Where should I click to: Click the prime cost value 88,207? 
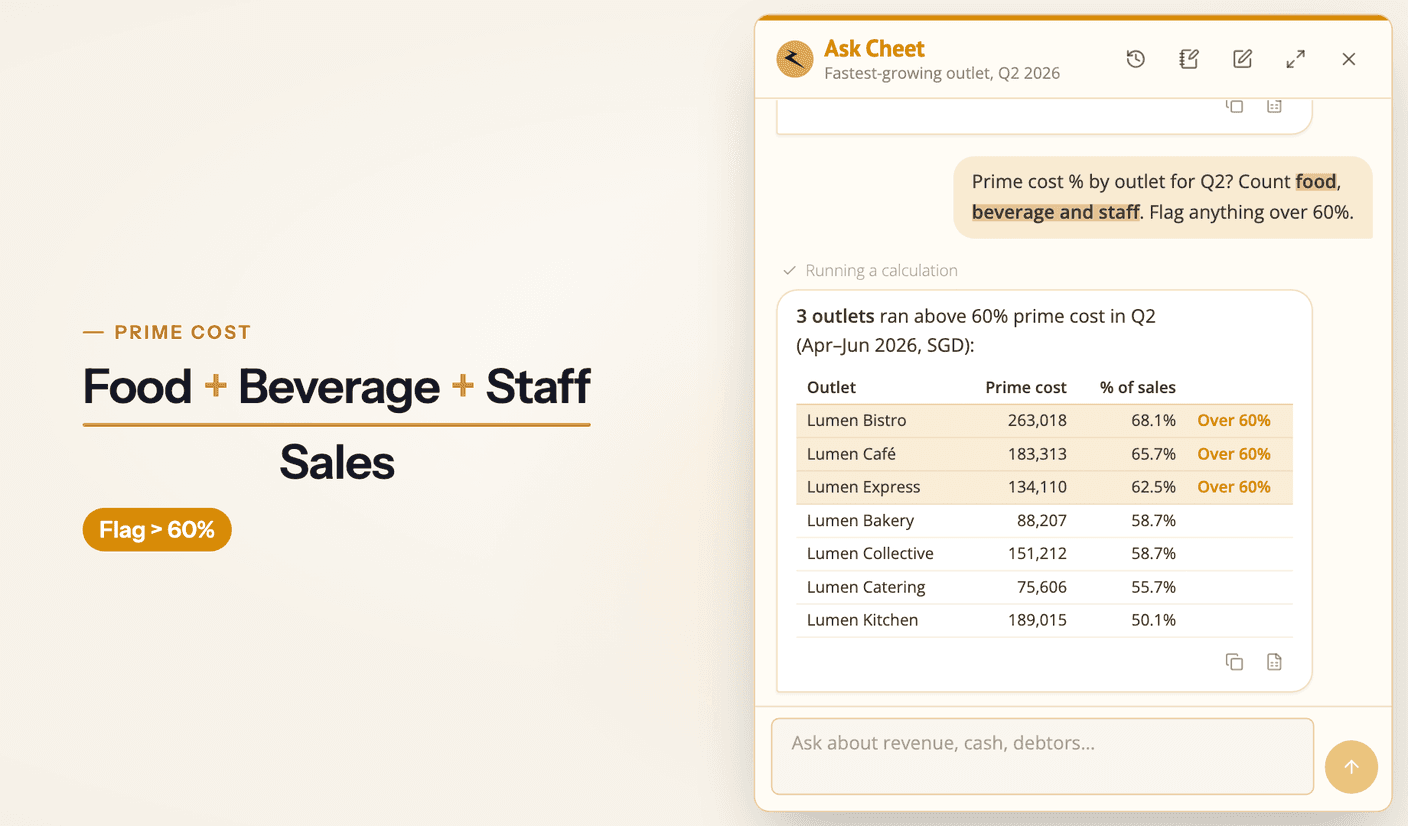(x=1042, y=520)
